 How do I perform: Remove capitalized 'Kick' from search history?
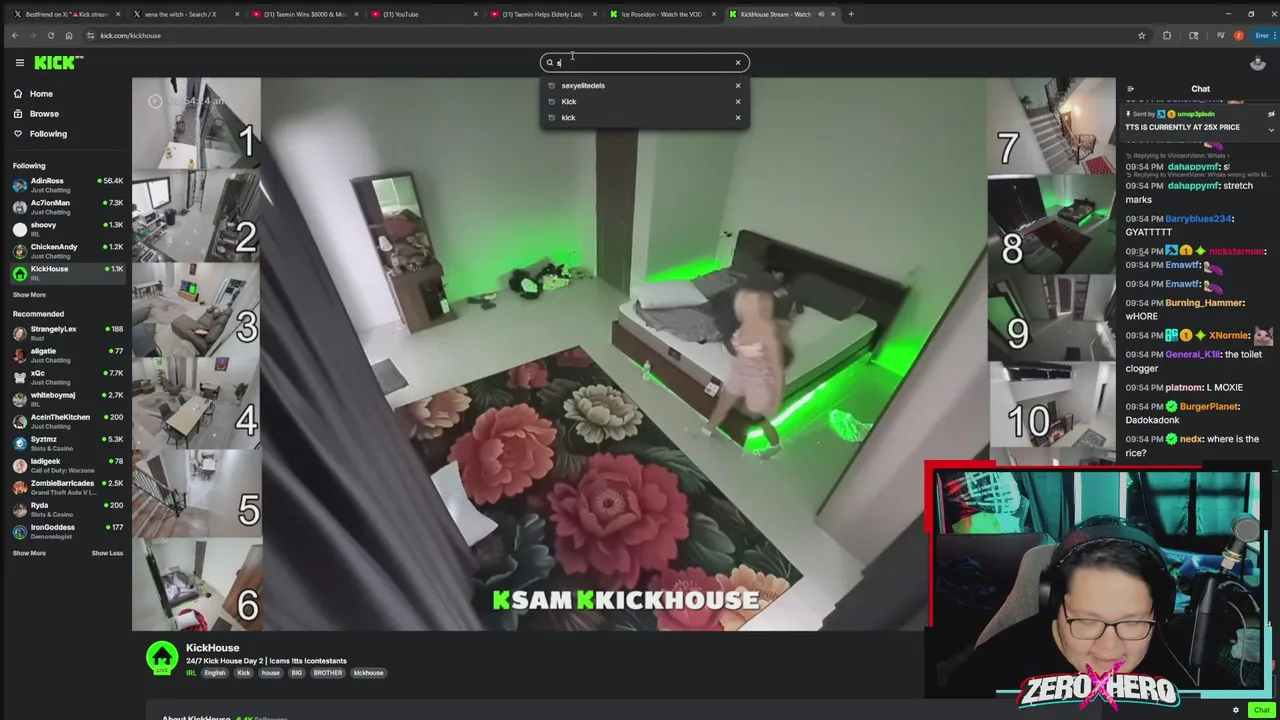pos(738,101)
